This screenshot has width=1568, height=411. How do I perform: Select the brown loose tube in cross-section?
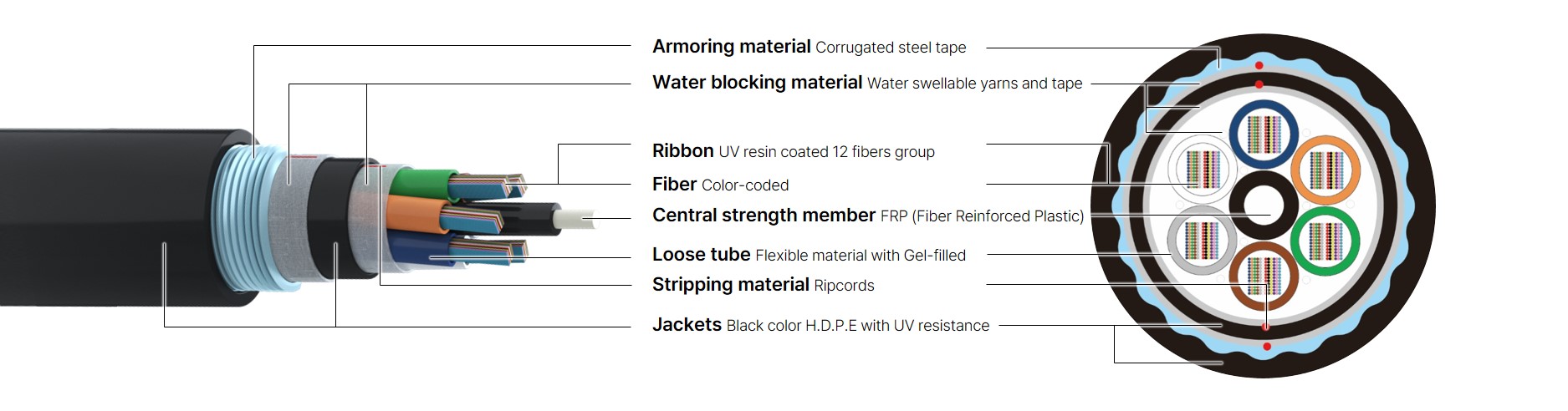click(1264, 277)
